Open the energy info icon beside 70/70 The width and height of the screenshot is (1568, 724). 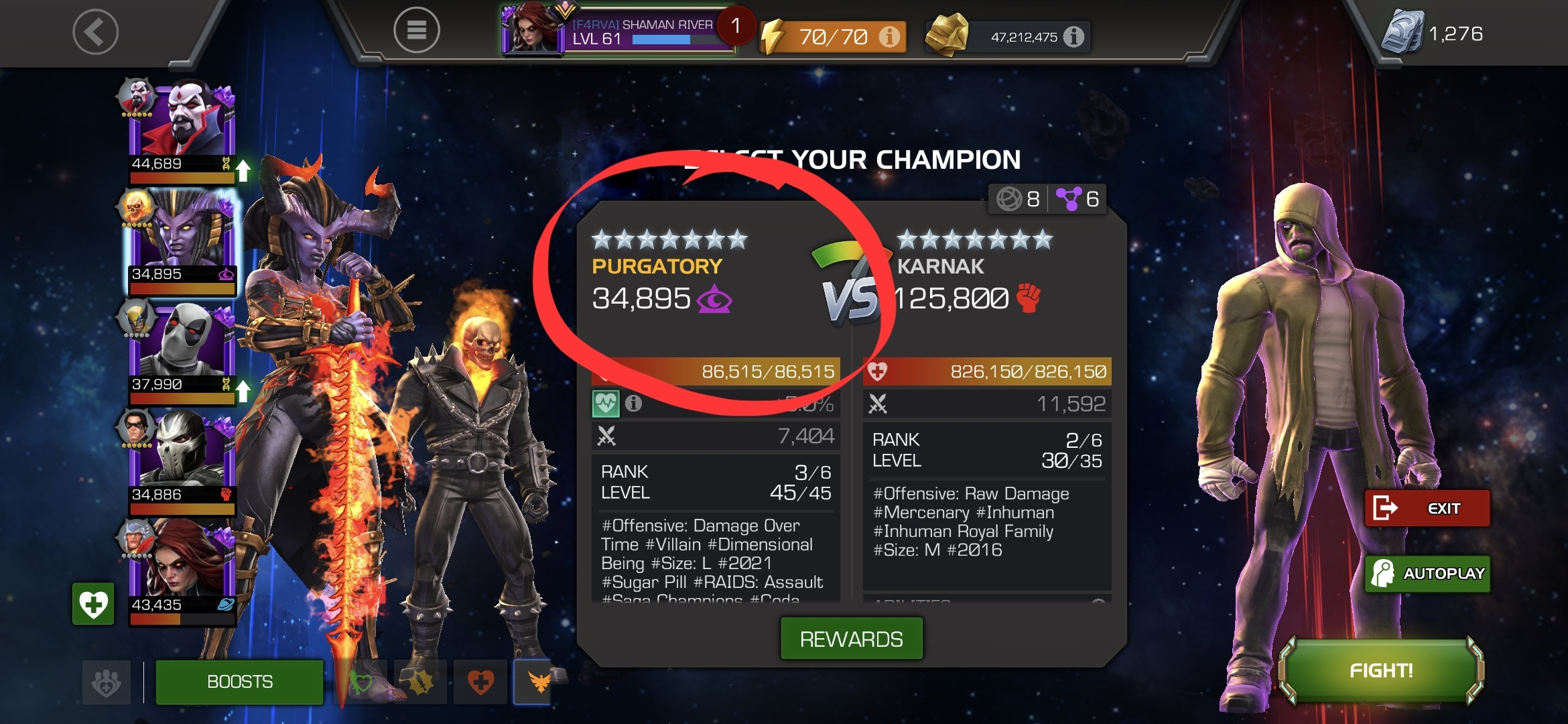[x=889, y=36]
